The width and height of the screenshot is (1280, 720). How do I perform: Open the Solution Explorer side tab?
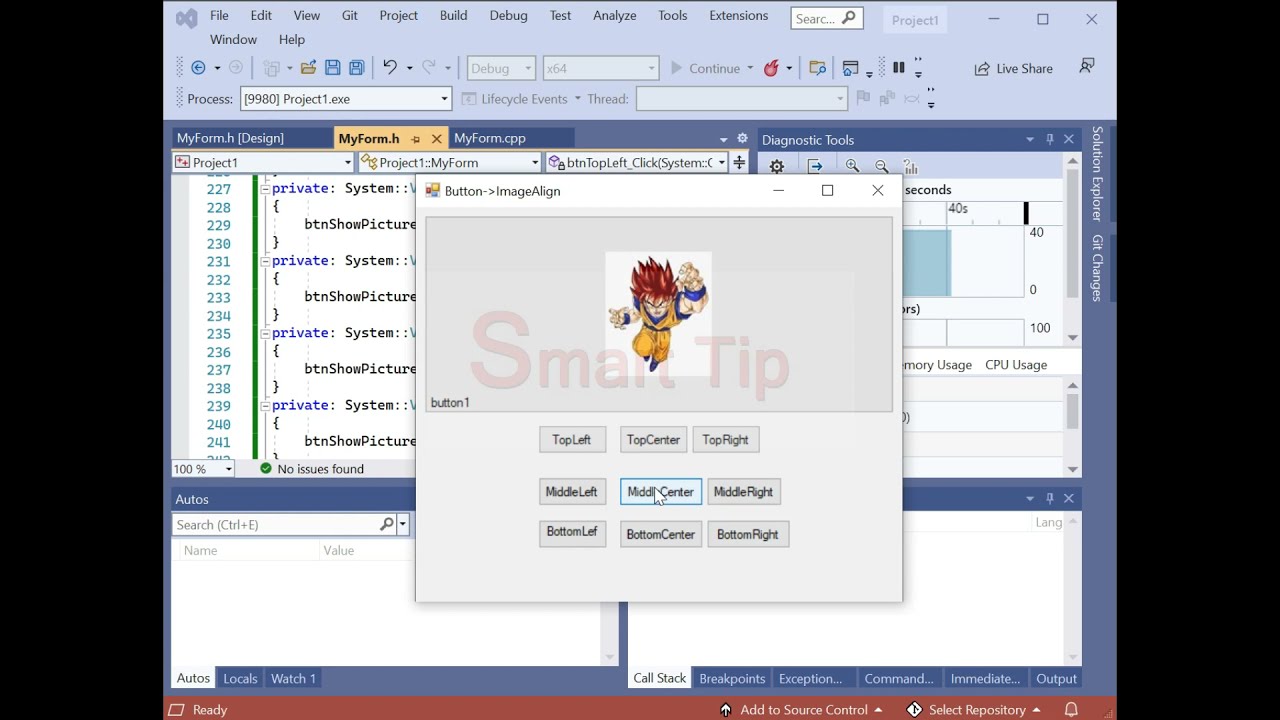coord(1097,173)
